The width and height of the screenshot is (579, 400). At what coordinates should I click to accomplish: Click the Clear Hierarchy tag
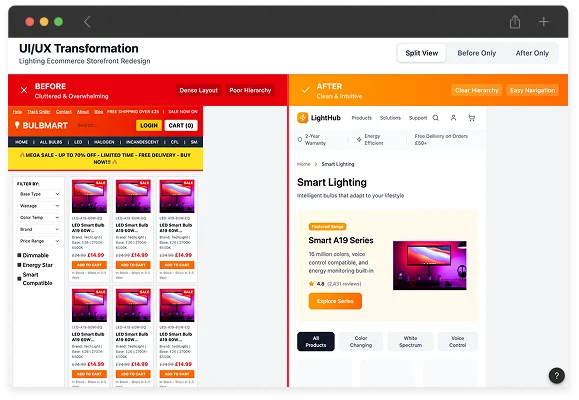click(x=476, y=90)
